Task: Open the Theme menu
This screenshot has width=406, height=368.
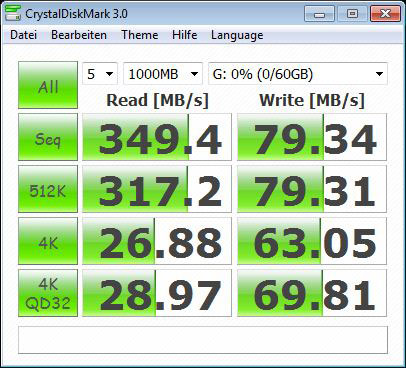Action: click(x=140, y=35)
